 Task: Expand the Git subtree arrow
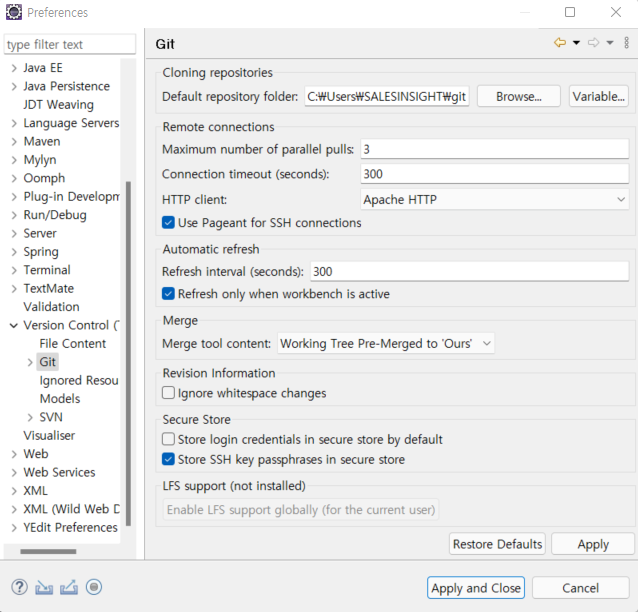(30, 362)
